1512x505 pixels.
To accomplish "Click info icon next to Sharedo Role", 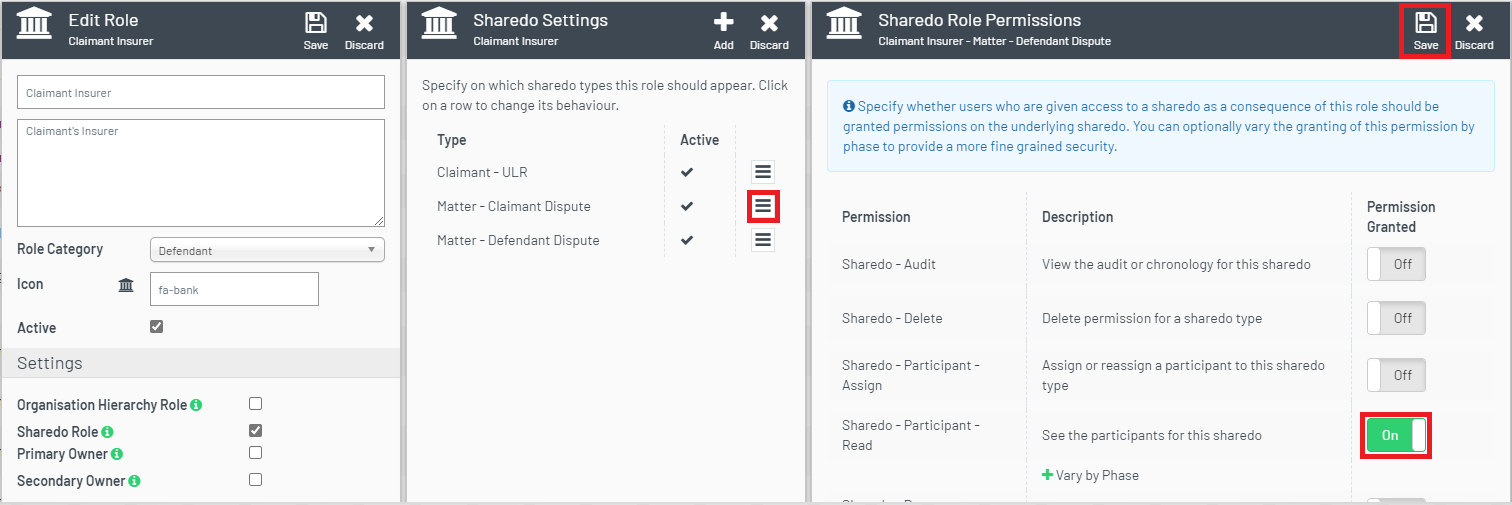I will [x=107, y=432].
